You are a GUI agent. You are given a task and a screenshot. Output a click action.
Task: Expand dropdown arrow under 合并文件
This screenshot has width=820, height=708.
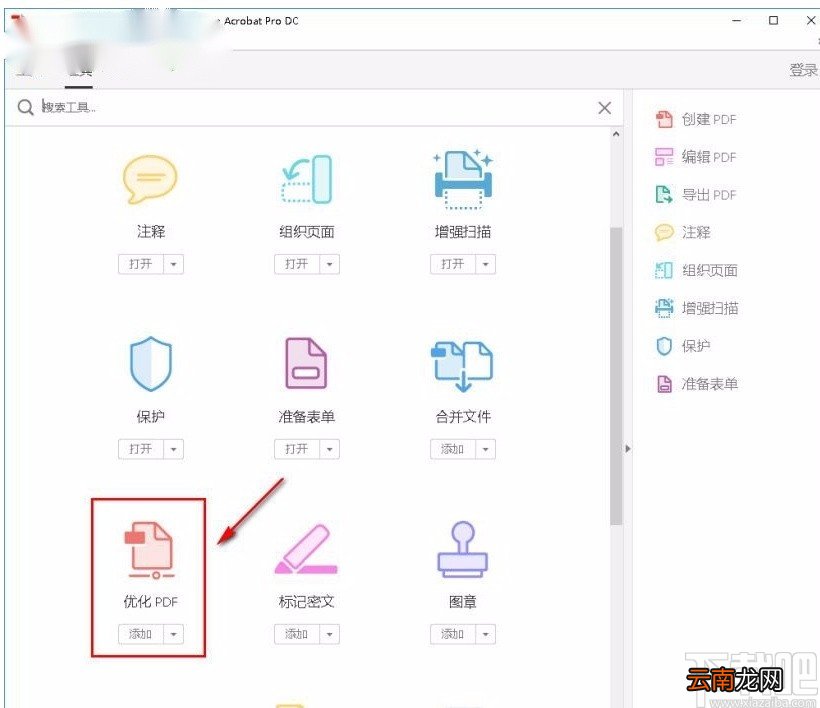point(485,449)
